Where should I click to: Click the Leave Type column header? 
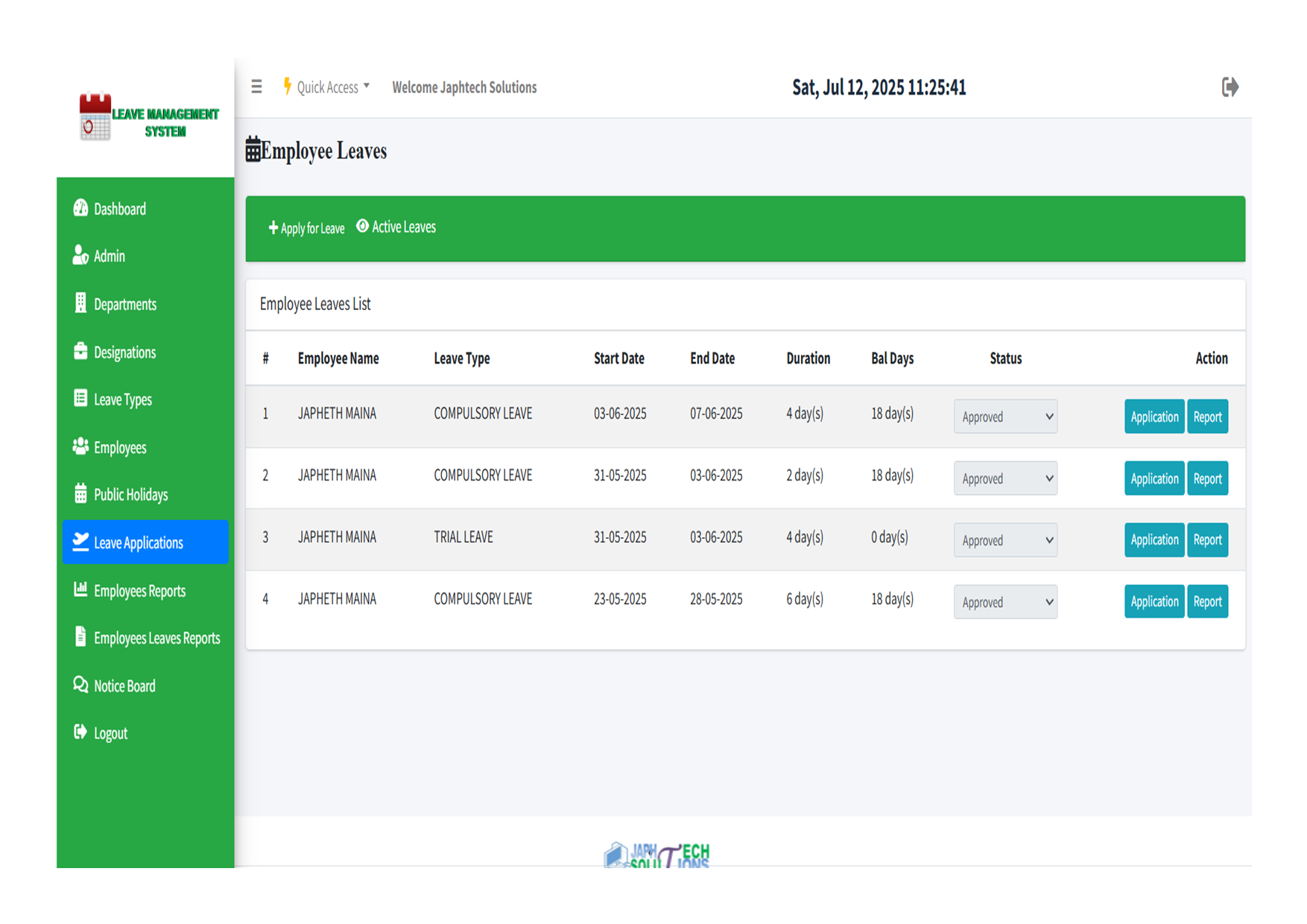[x=462, y=358]
